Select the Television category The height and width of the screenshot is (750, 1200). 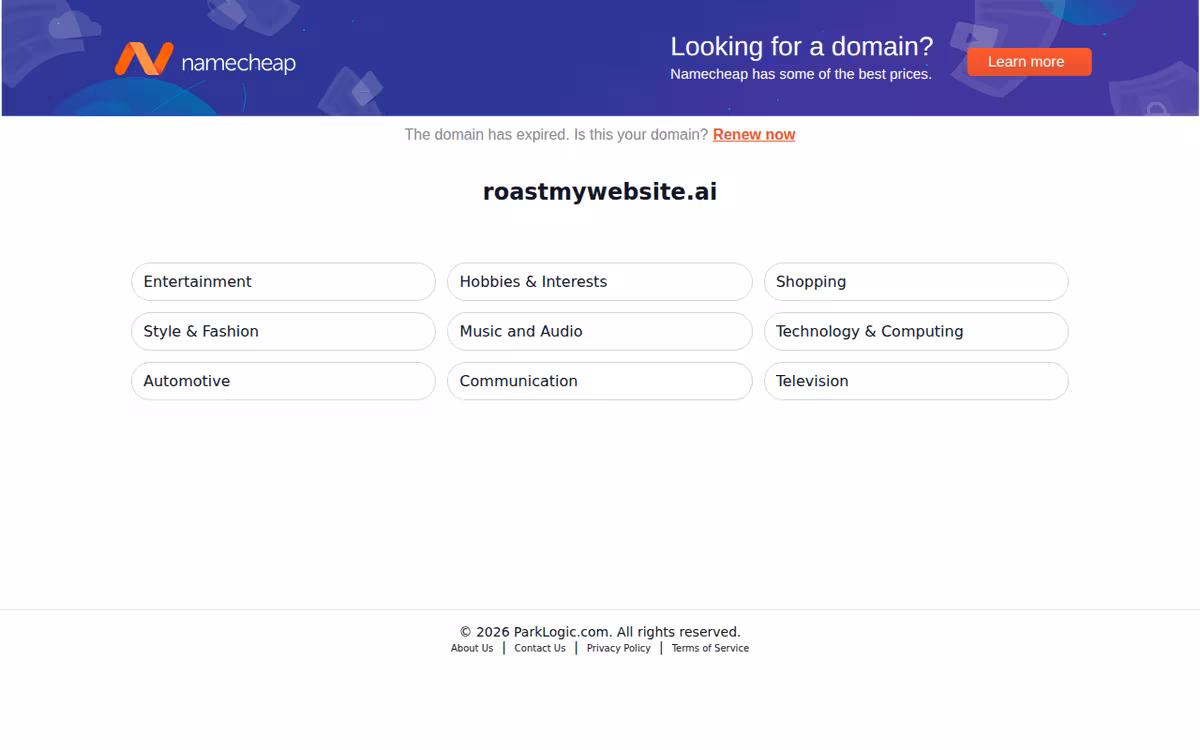coord(916,382)
